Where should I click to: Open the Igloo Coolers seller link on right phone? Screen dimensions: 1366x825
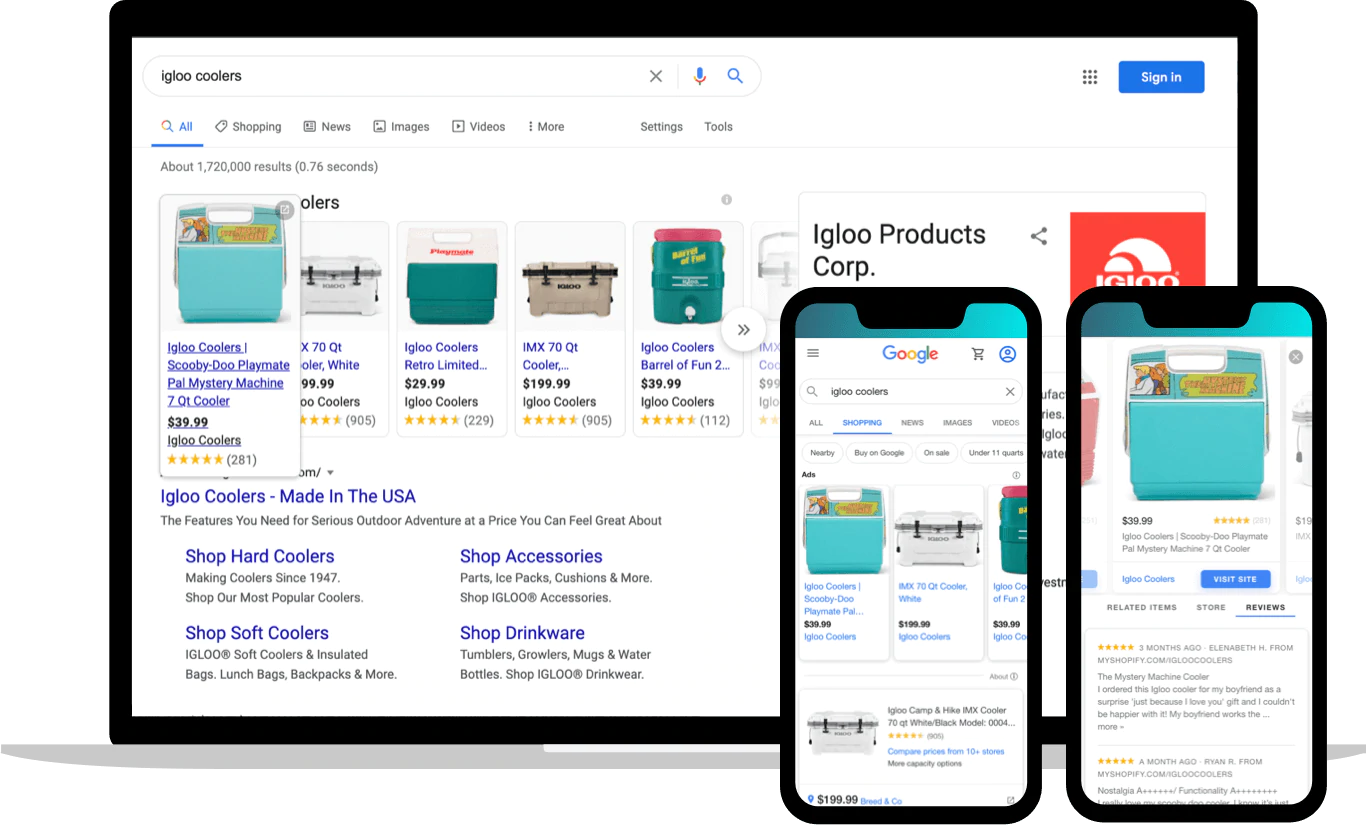pos(1148,579)
